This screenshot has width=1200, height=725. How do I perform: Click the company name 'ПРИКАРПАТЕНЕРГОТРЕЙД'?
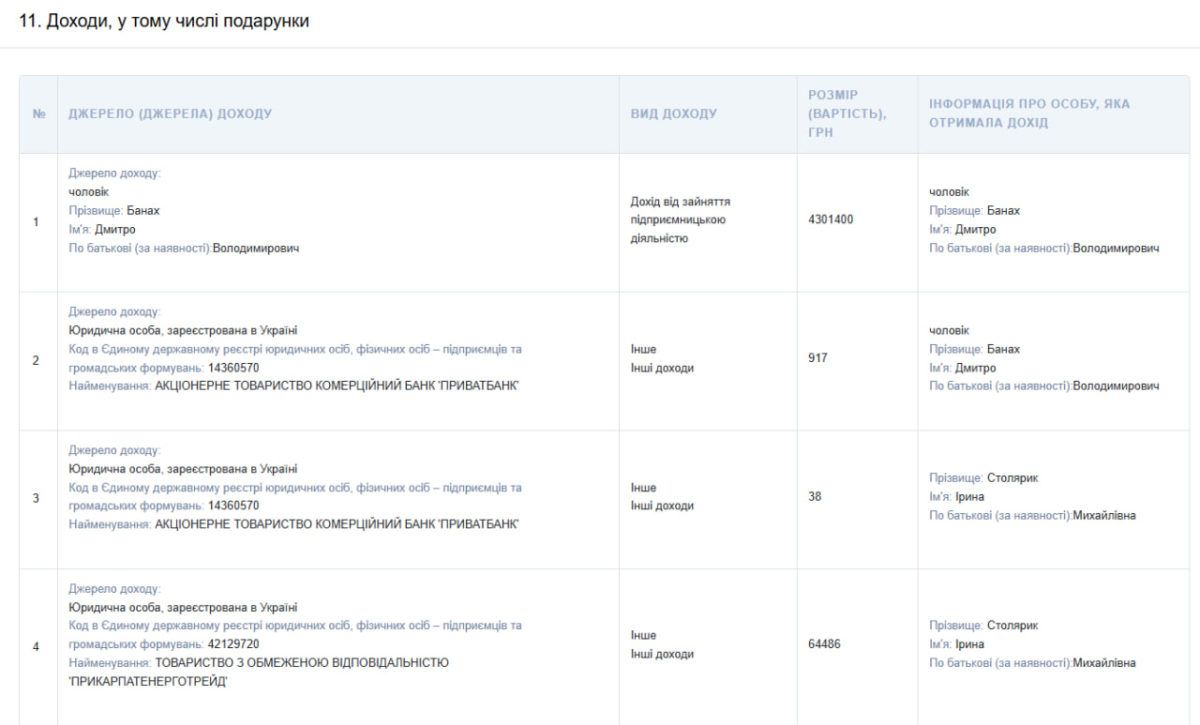pyautogui.click(x=143, y=681)
